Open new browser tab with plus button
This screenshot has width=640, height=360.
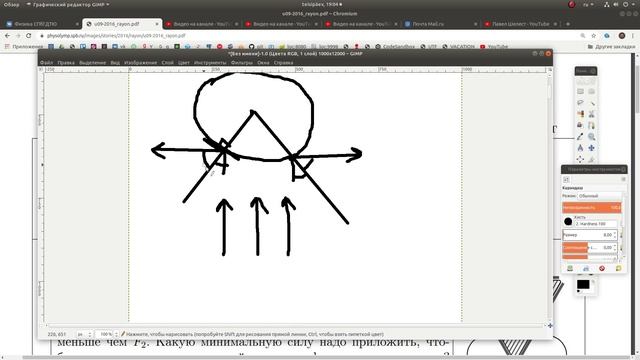pyautogui.click(x=567, y=24)
